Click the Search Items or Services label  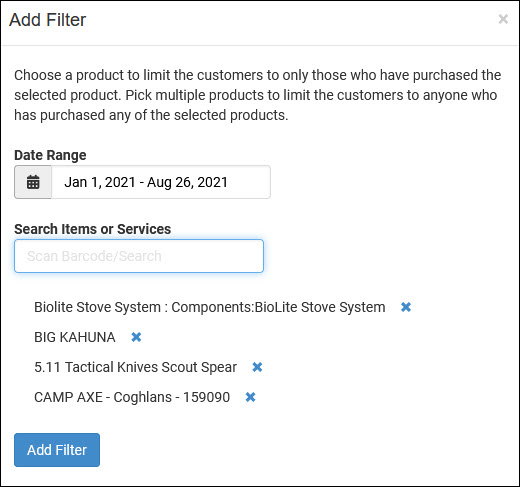click(93, 229)
